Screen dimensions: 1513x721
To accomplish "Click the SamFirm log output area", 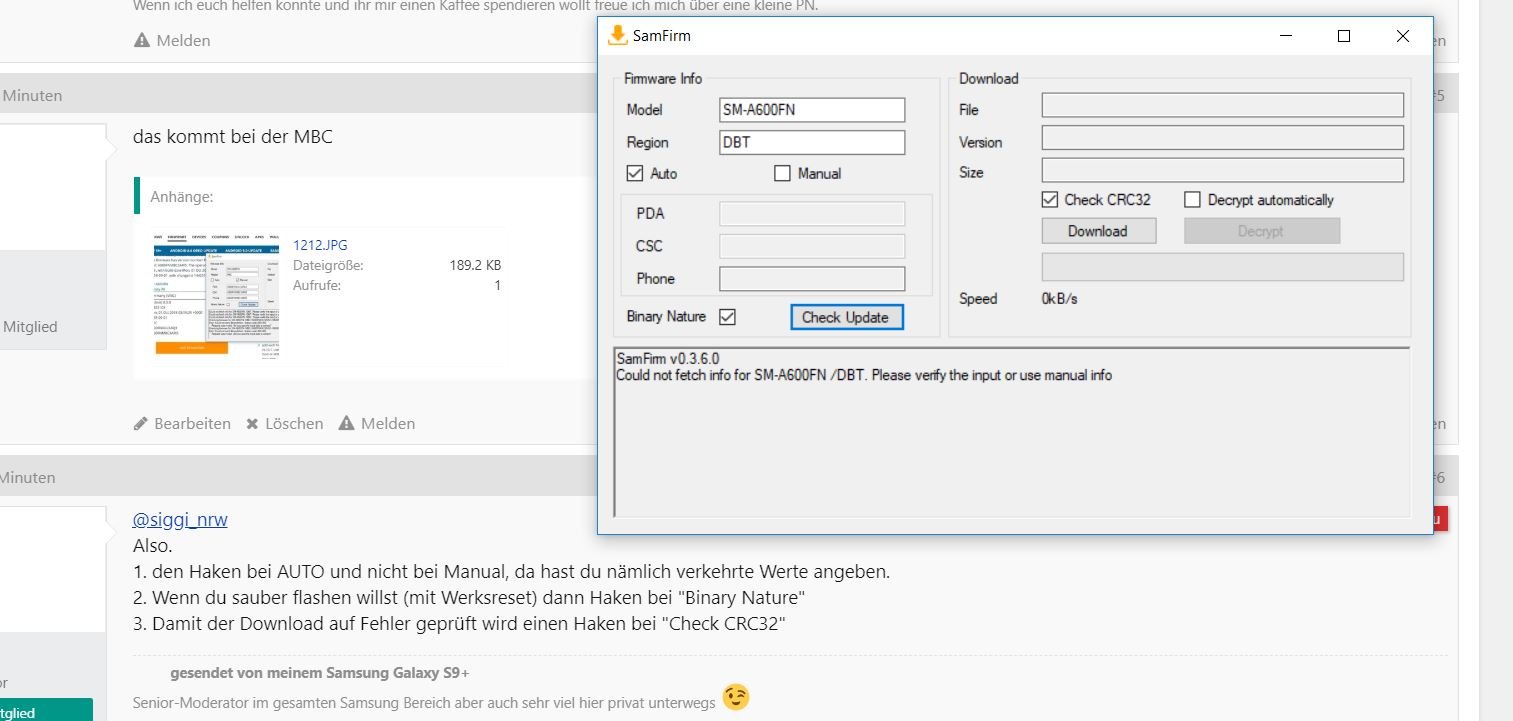I will click(1012, 432).
